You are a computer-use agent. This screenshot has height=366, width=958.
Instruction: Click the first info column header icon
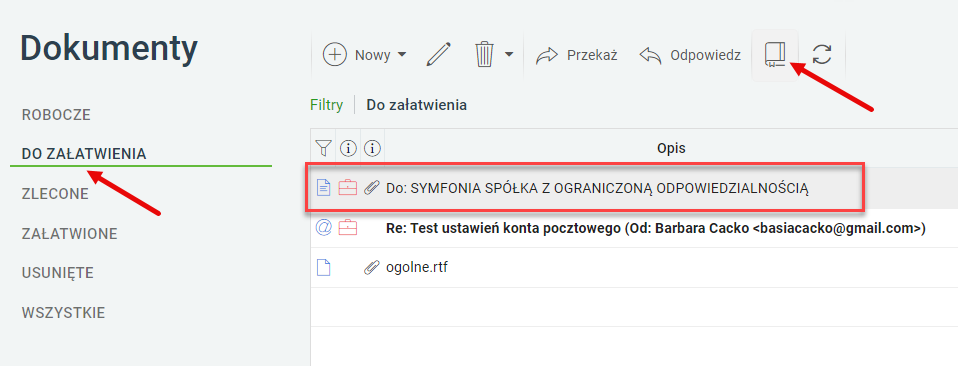pos(348,148)
